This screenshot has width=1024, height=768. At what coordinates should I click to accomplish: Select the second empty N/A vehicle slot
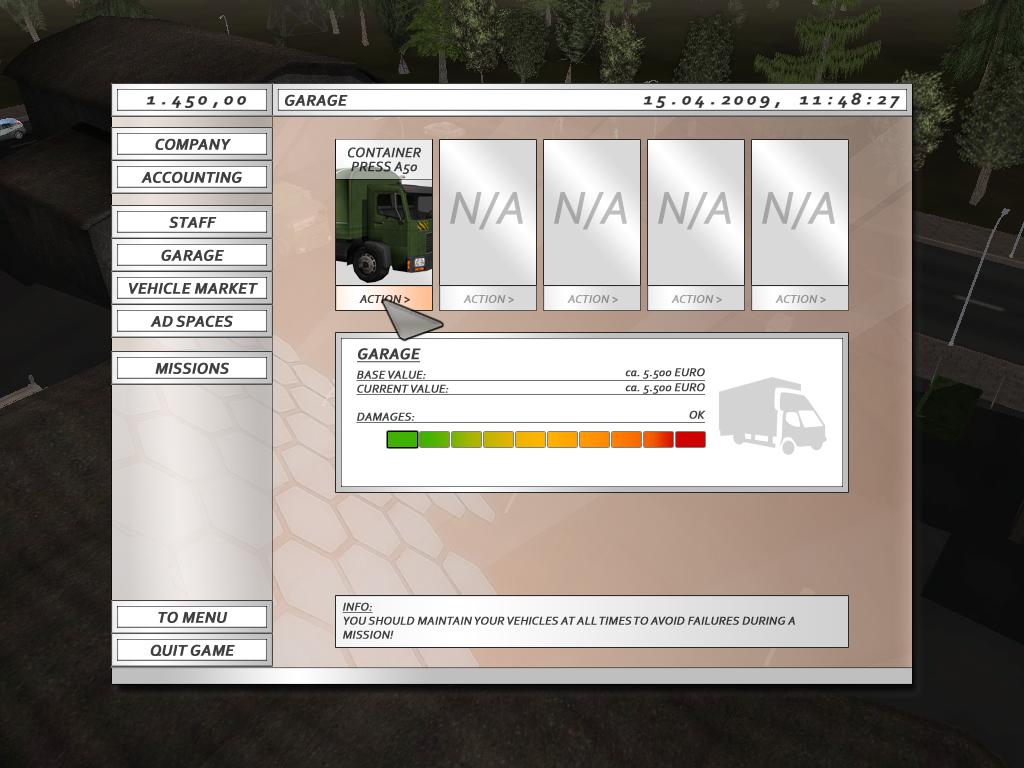tap(488, 212)
